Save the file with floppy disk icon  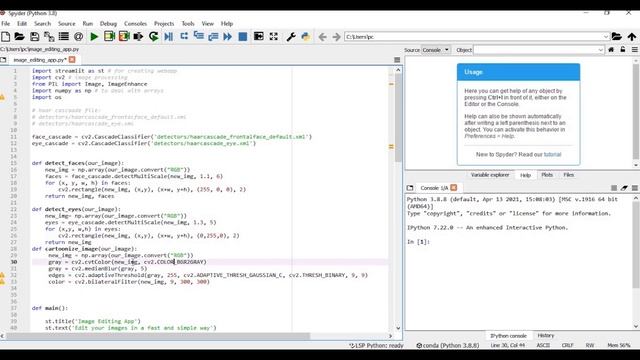coord(34,37)
